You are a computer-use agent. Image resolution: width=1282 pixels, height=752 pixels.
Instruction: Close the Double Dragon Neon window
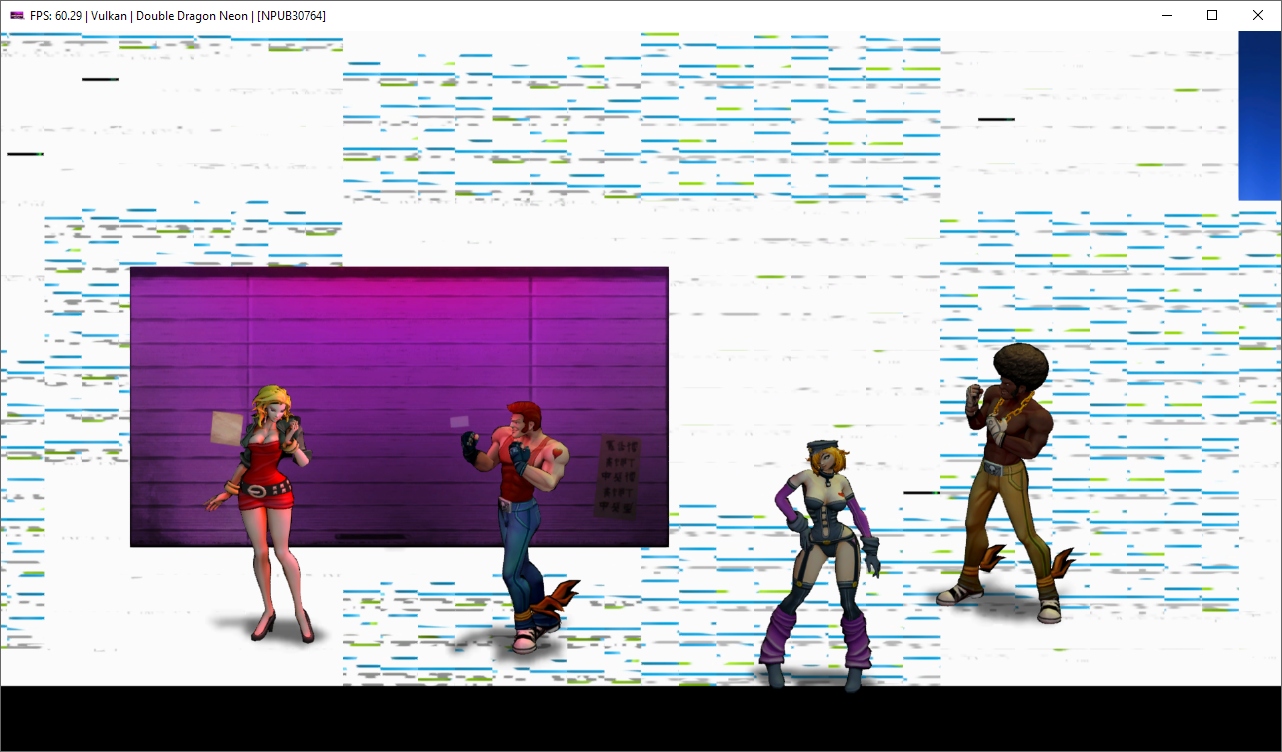1258,15
